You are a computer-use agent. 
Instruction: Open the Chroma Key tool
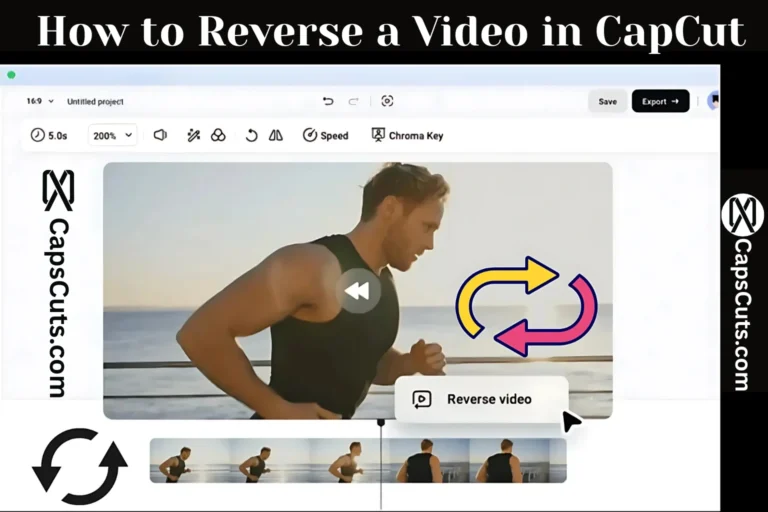tap(407, 135)
